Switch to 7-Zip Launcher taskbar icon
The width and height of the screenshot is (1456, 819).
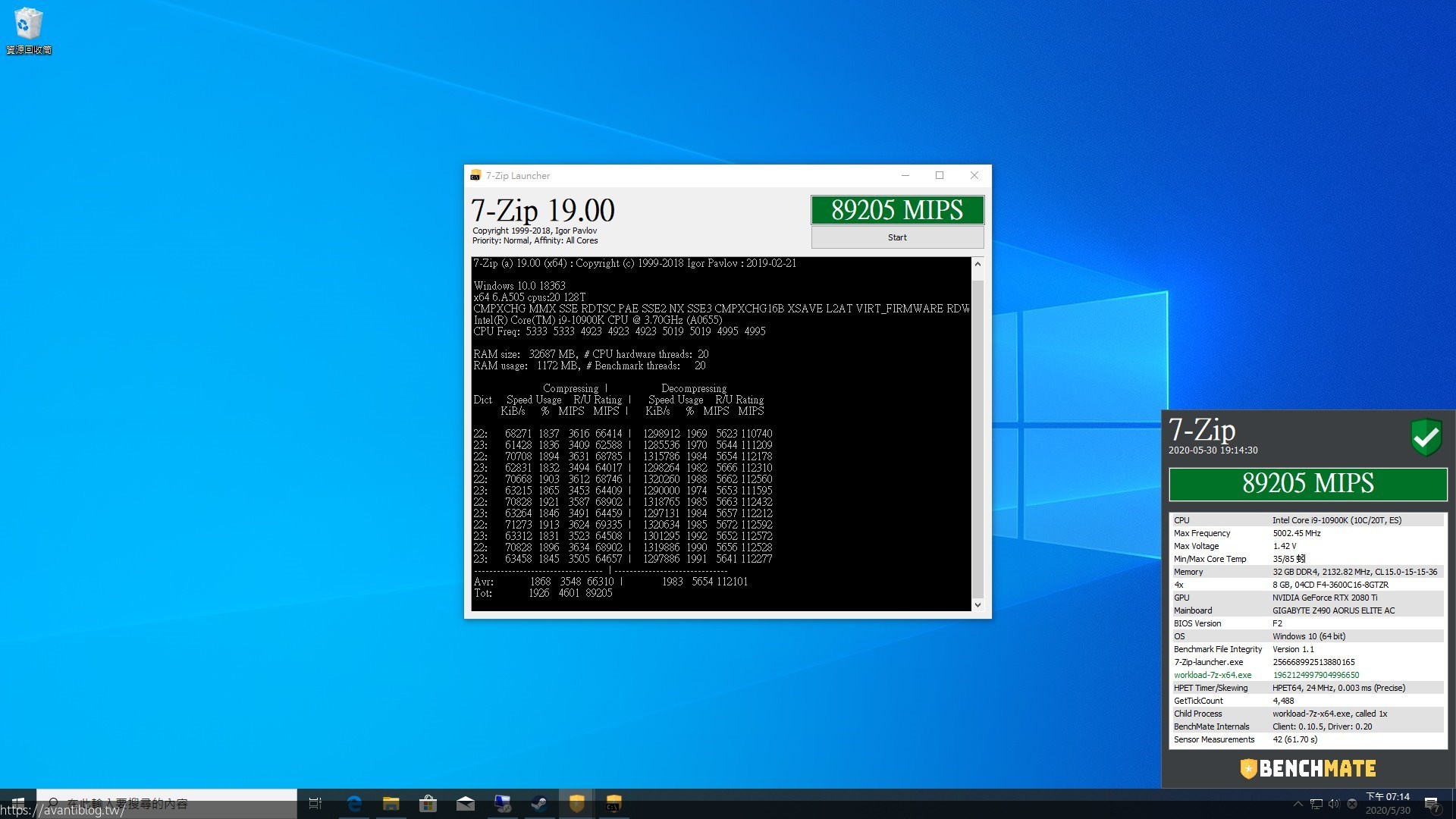[614, 804]
